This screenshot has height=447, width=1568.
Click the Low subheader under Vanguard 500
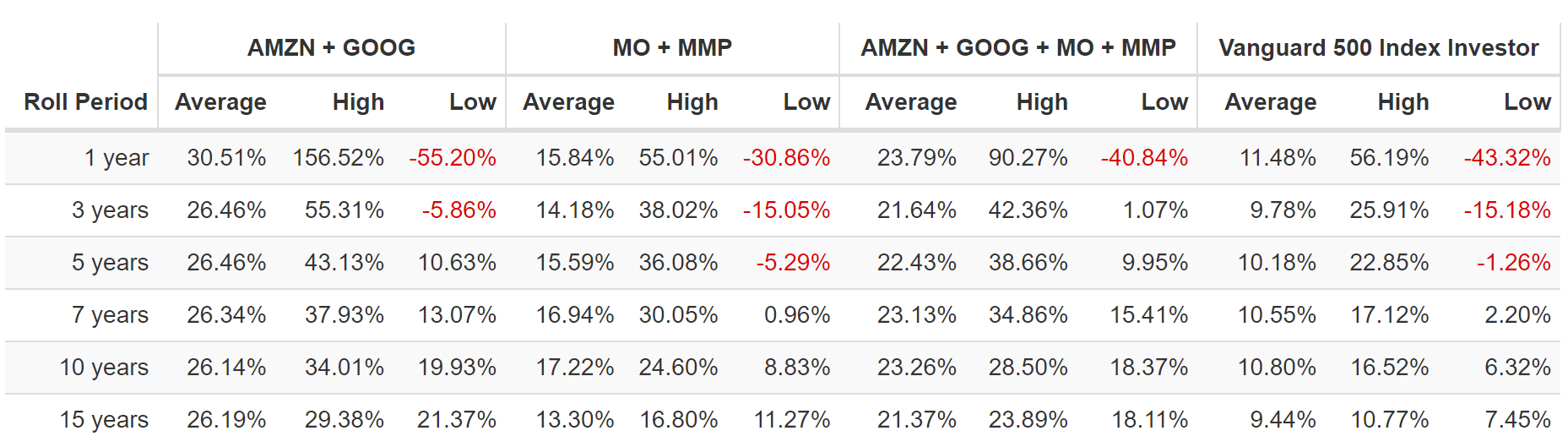[1527, 102]
